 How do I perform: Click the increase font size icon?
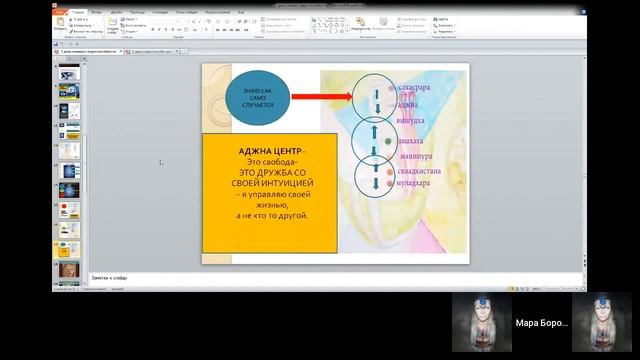click(193, 21)
